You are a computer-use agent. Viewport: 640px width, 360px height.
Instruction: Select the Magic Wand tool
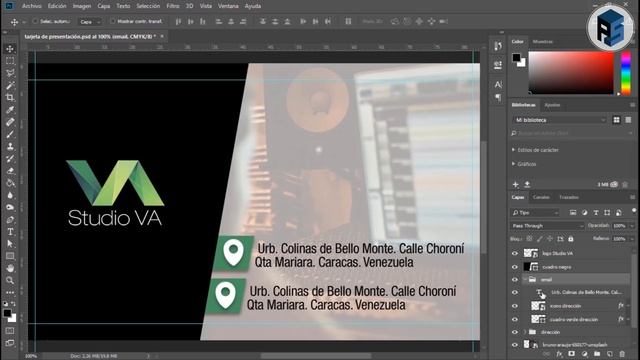[10, 85]
